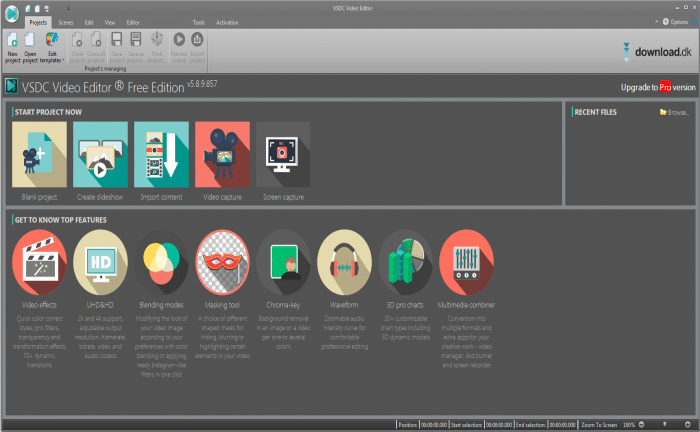700x432 pixels.
Task: Click the Video capture camera tile
Action: coord(222,154)
